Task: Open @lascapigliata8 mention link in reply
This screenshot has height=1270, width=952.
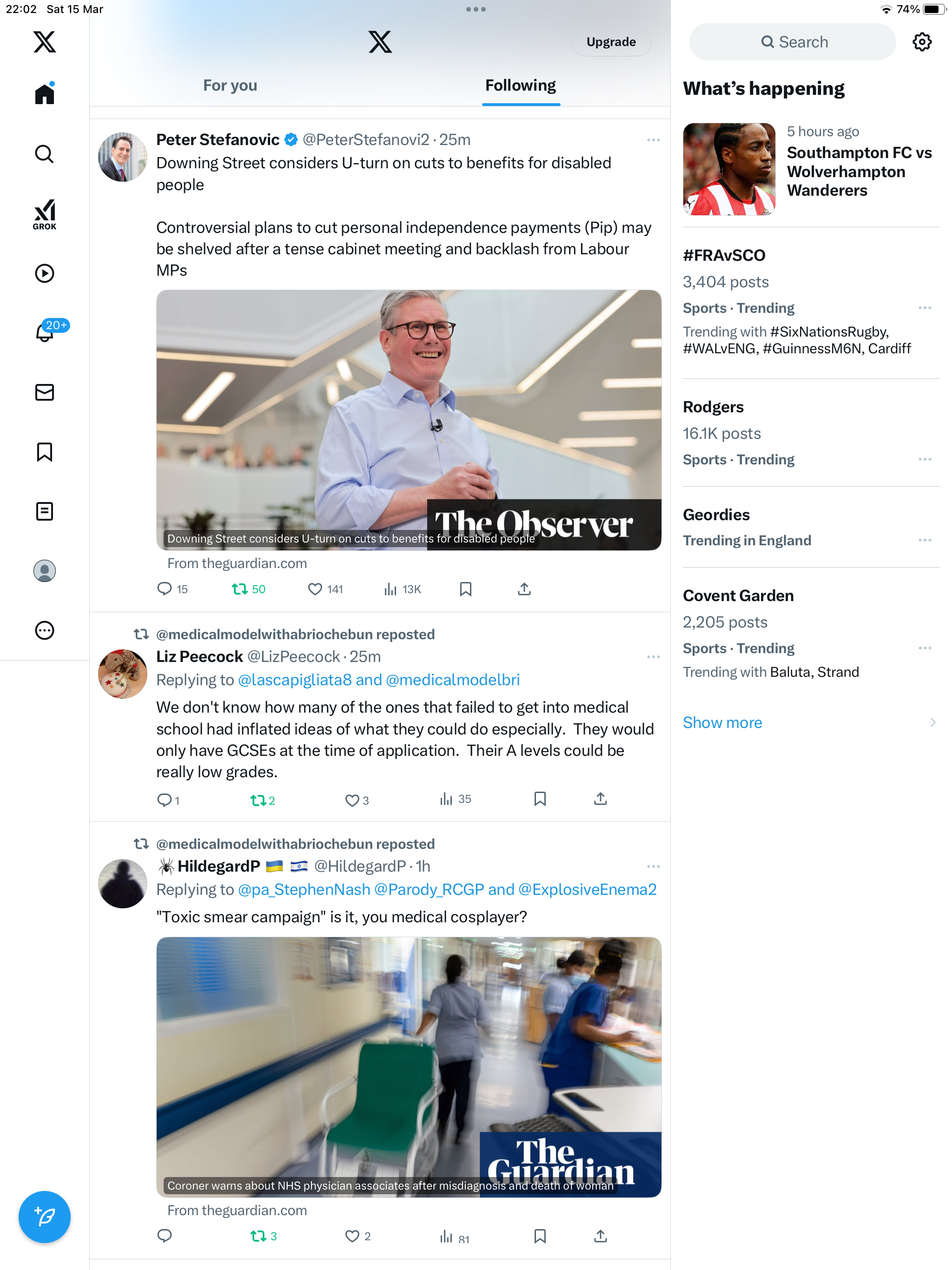Action: 295,680
